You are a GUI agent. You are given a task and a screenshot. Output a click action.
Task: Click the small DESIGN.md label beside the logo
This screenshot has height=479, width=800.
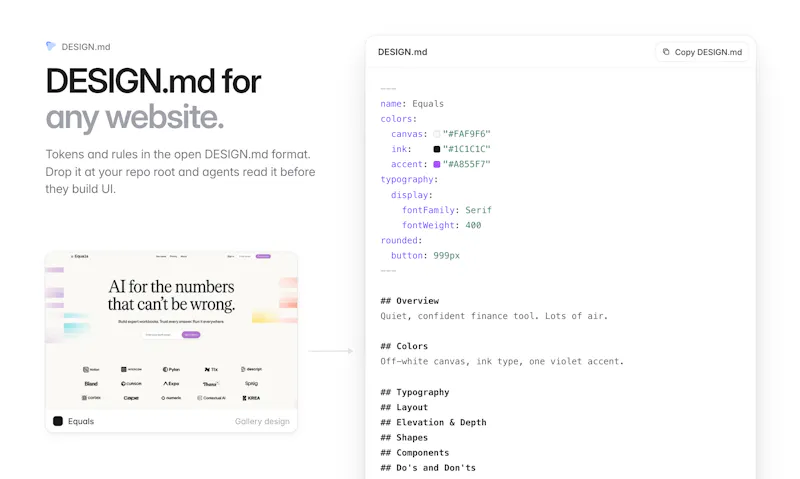click(x=86, y=47)
